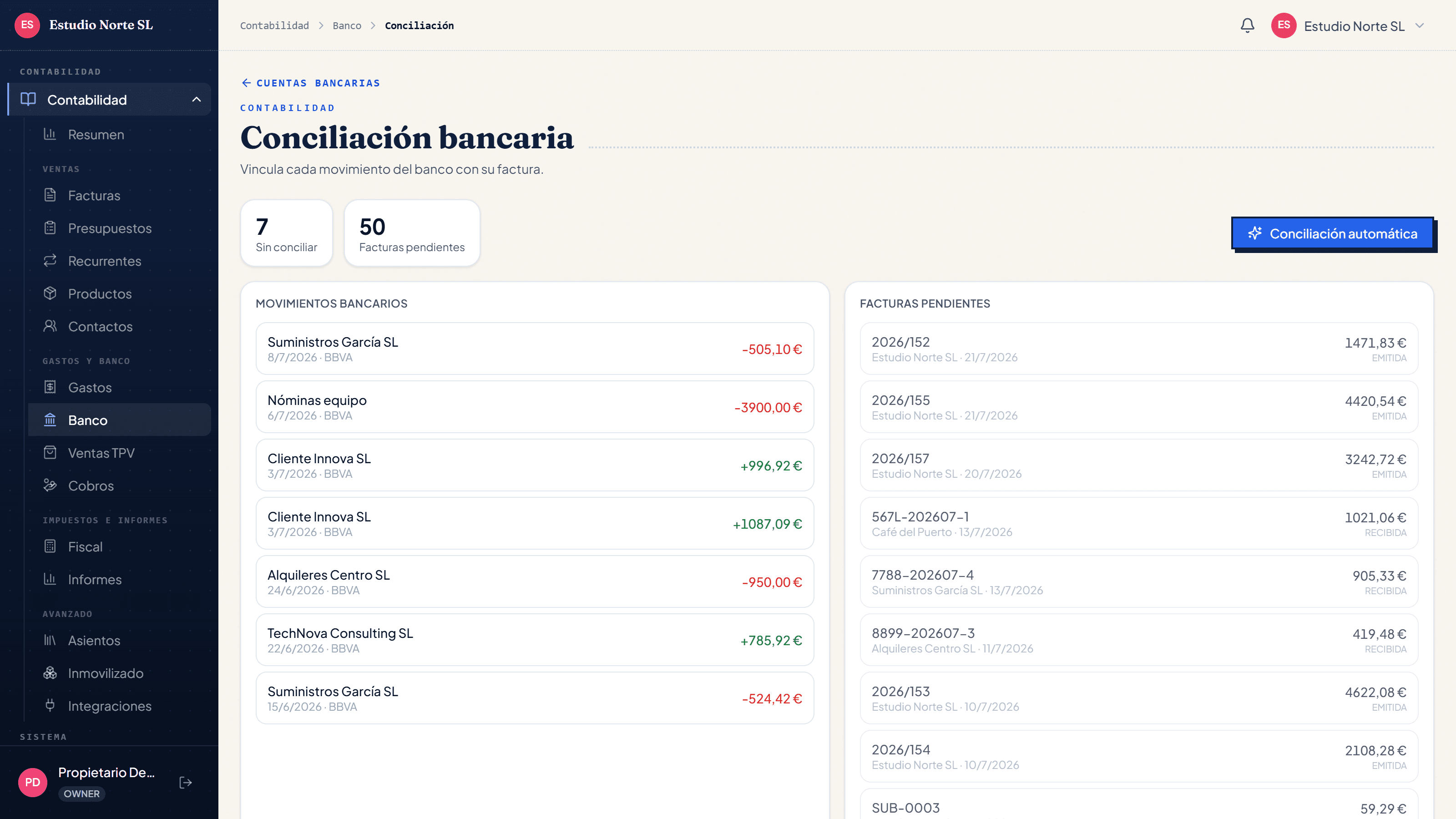Image resolution: width=1456 pixels, height=819 pixels.
Task: Click the Resumen chart icon
Action: point(50,134)
